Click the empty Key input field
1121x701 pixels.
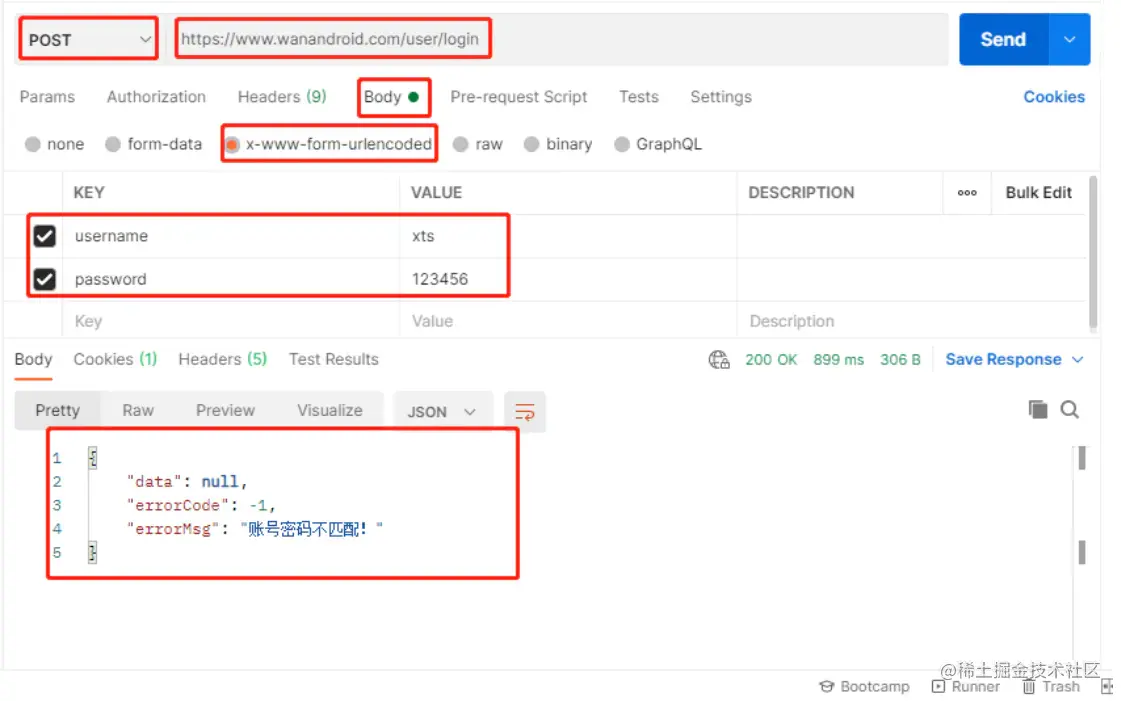231,321
